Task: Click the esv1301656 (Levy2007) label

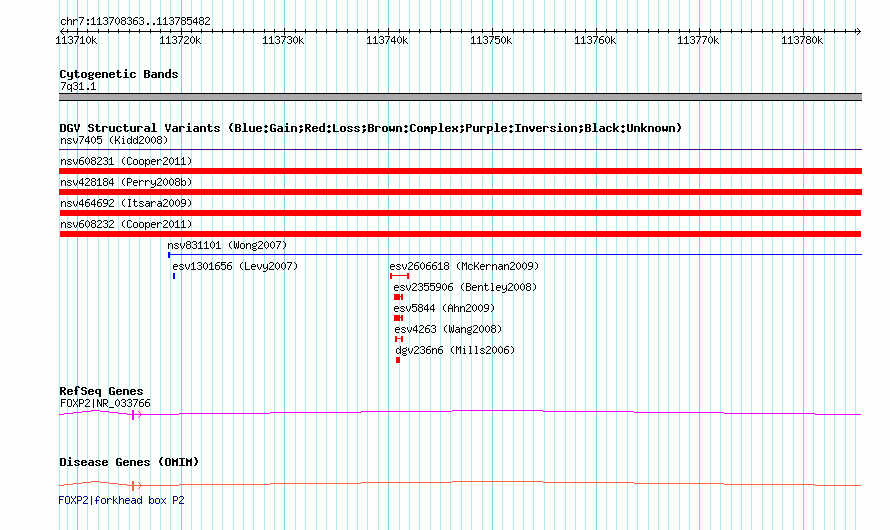Action: point(235,266)
